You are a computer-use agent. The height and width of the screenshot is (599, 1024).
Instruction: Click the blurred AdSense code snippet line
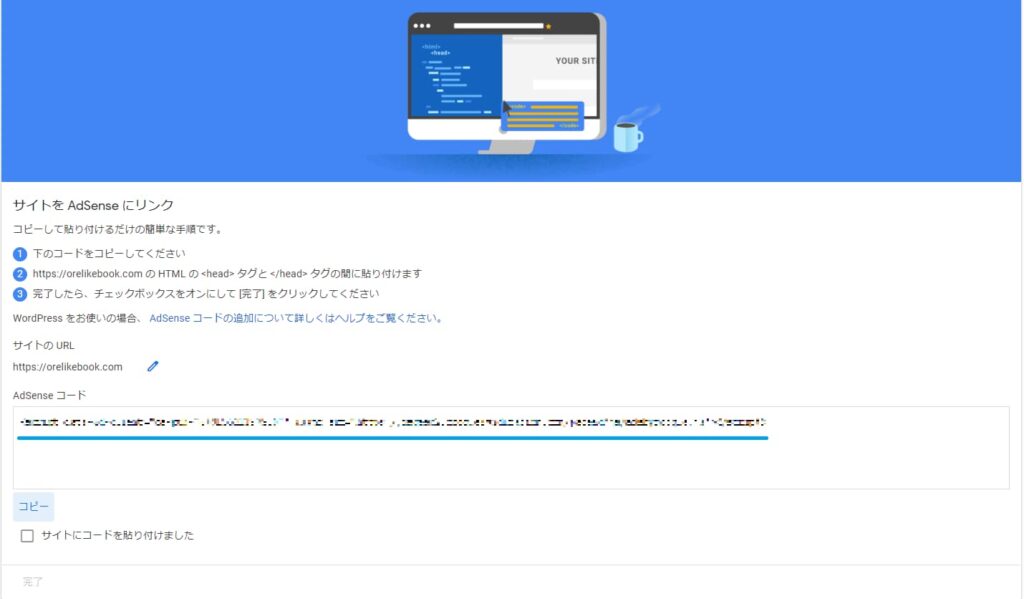pos(392,422)
